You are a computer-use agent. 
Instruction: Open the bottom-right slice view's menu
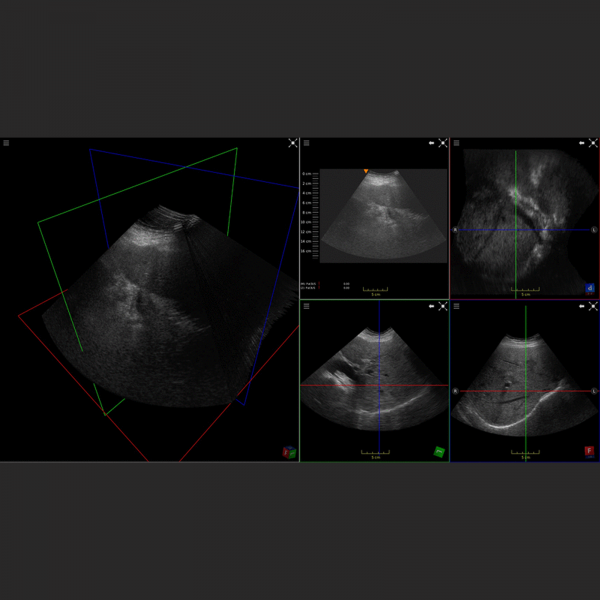[x=456, y=307]
